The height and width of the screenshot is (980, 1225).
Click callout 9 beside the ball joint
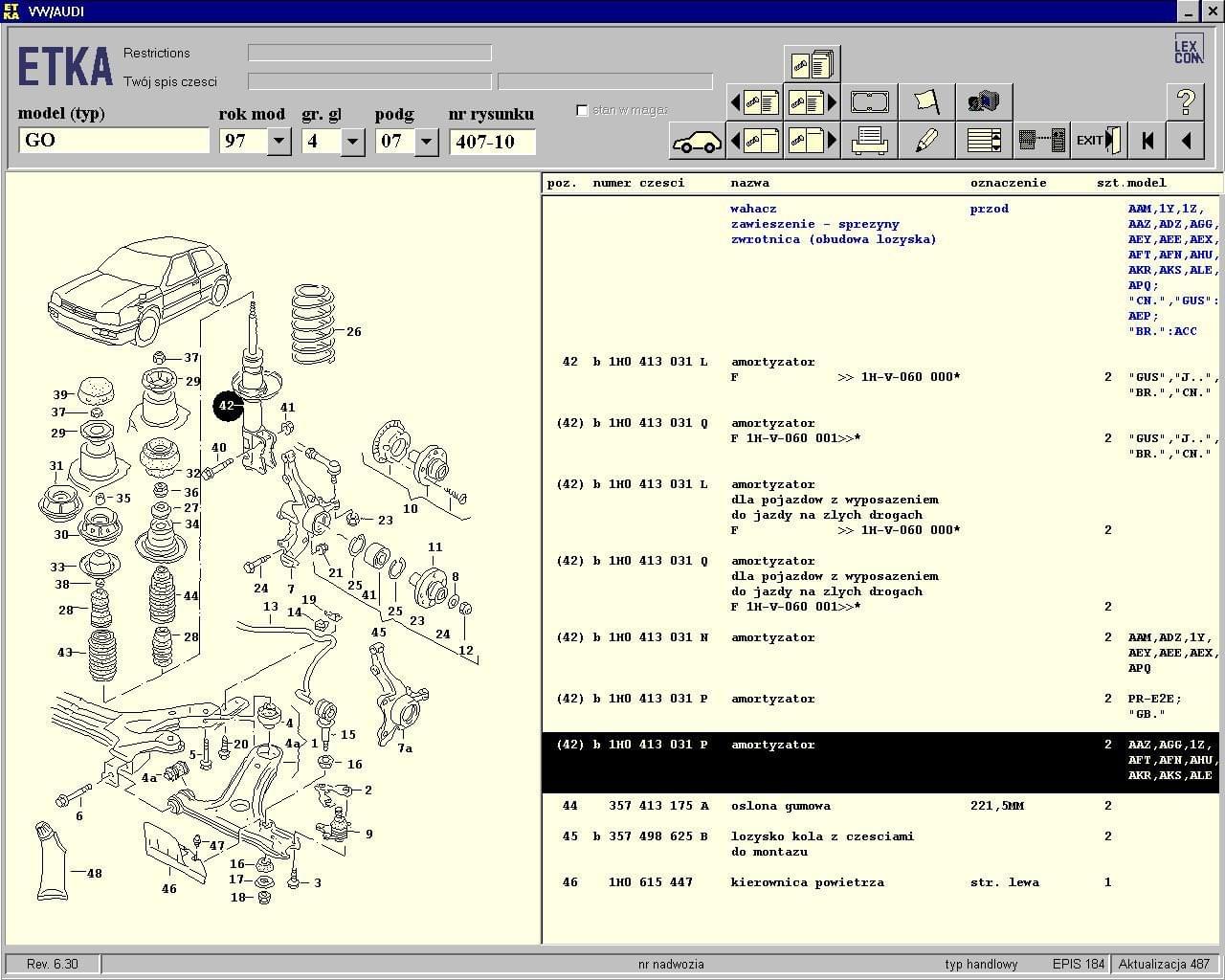click(368, 834)
